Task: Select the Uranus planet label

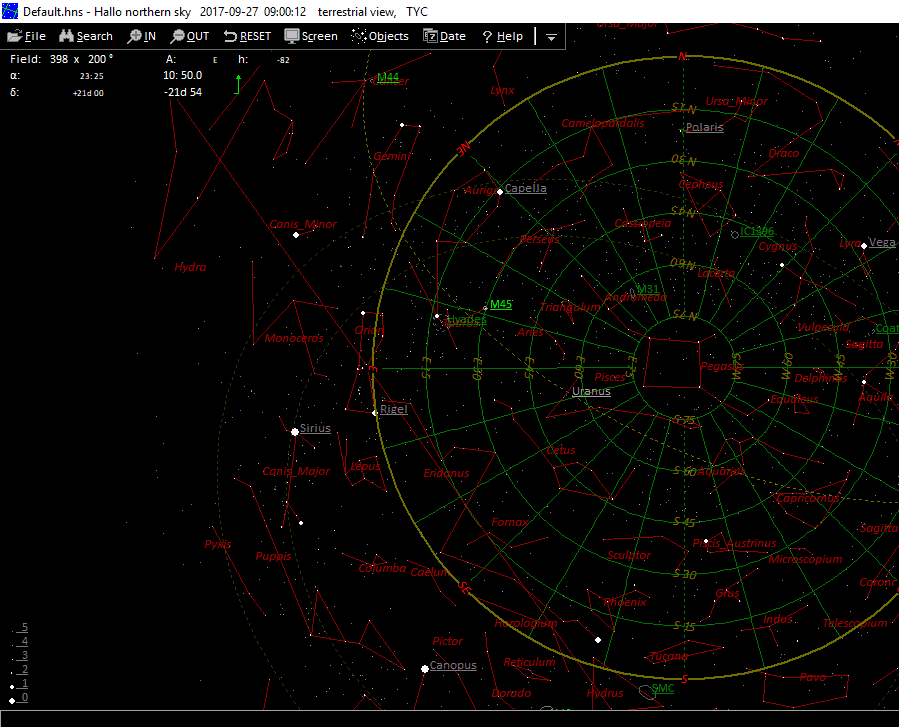Action: (591, 392)
